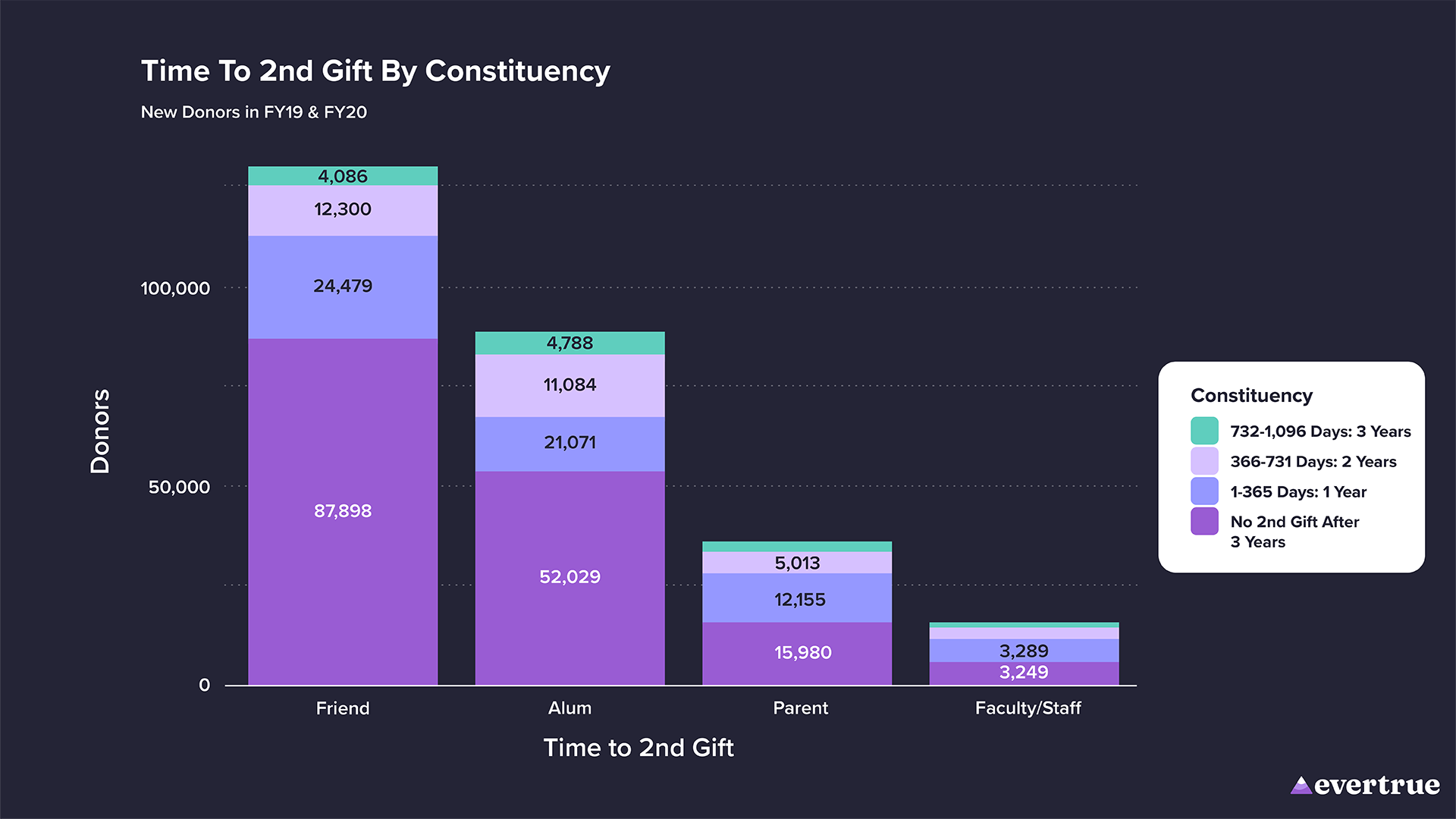Click the Faculty/Staff 3,249 bar segment
1456x819 pixels.
[1024, 673]
